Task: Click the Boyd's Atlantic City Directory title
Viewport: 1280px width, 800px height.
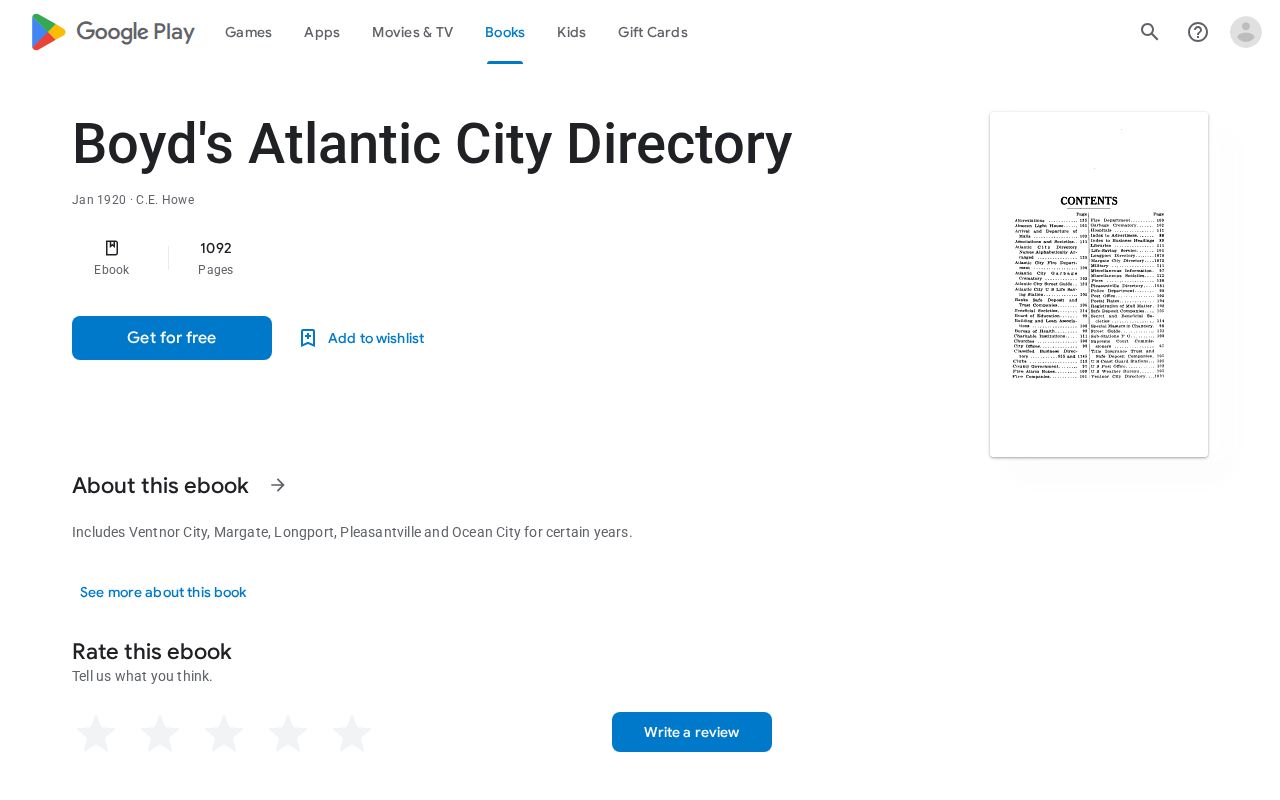Action: (x=432, y=144)
